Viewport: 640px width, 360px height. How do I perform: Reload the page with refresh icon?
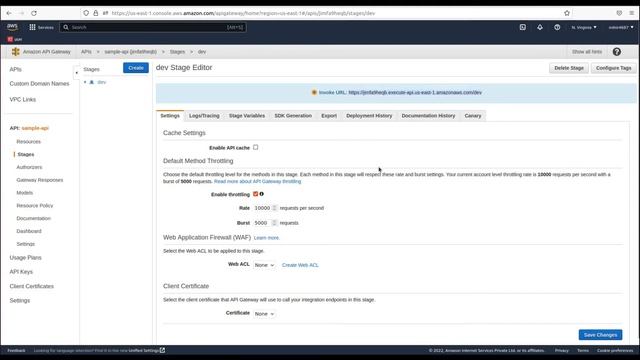click(x=34, y=13)
